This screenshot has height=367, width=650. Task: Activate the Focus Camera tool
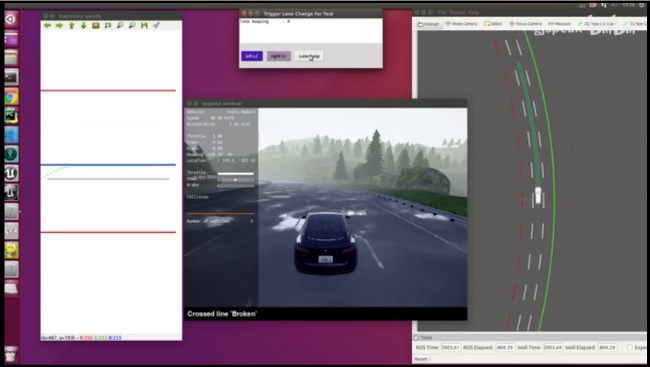pos(525,24)
